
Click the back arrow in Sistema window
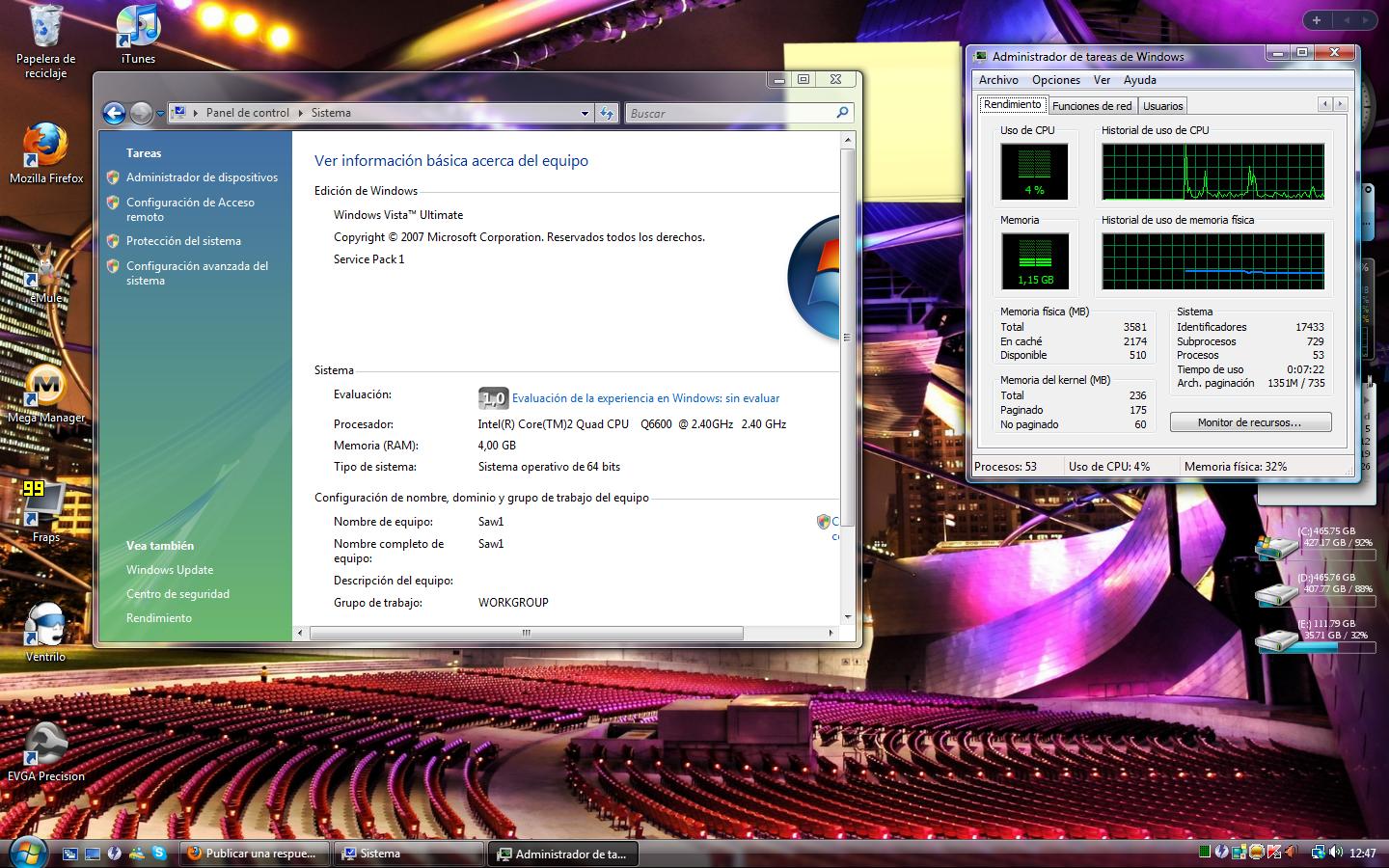tap(114, 113)
